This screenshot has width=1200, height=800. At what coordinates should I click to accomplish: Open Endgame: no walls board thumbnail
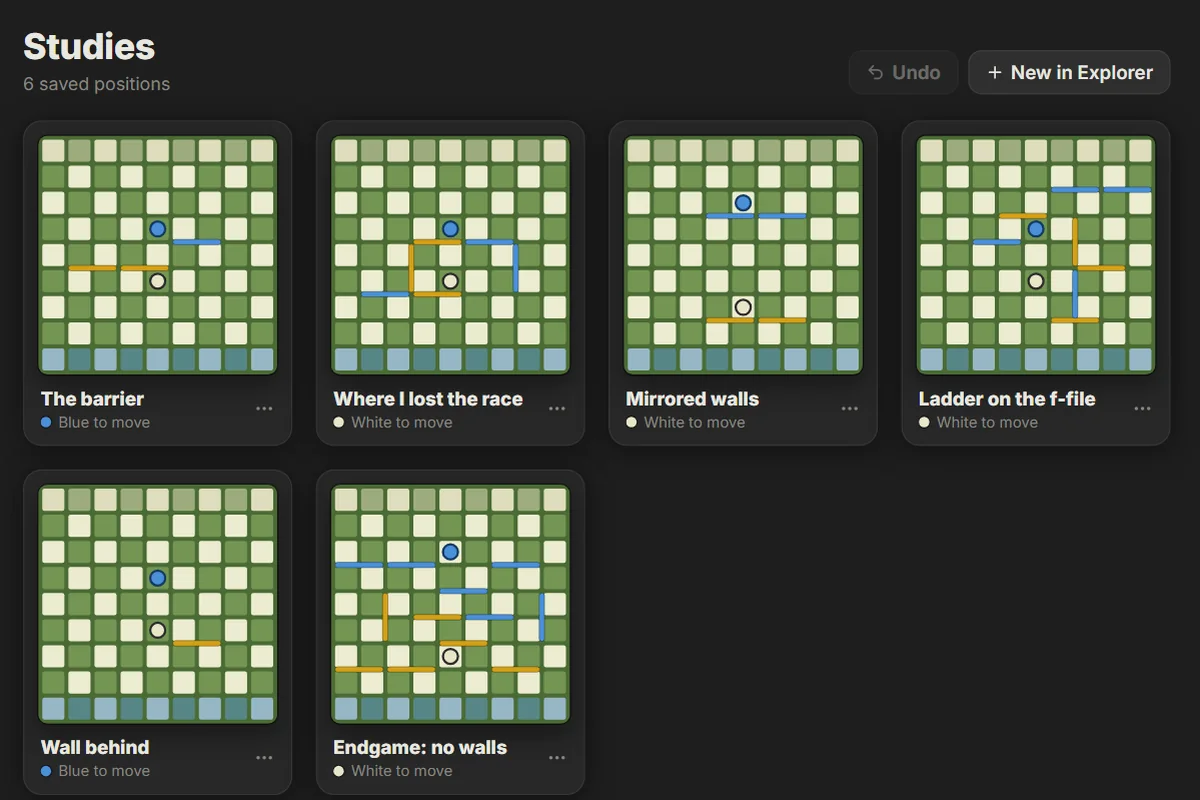(x=451, y=604)
